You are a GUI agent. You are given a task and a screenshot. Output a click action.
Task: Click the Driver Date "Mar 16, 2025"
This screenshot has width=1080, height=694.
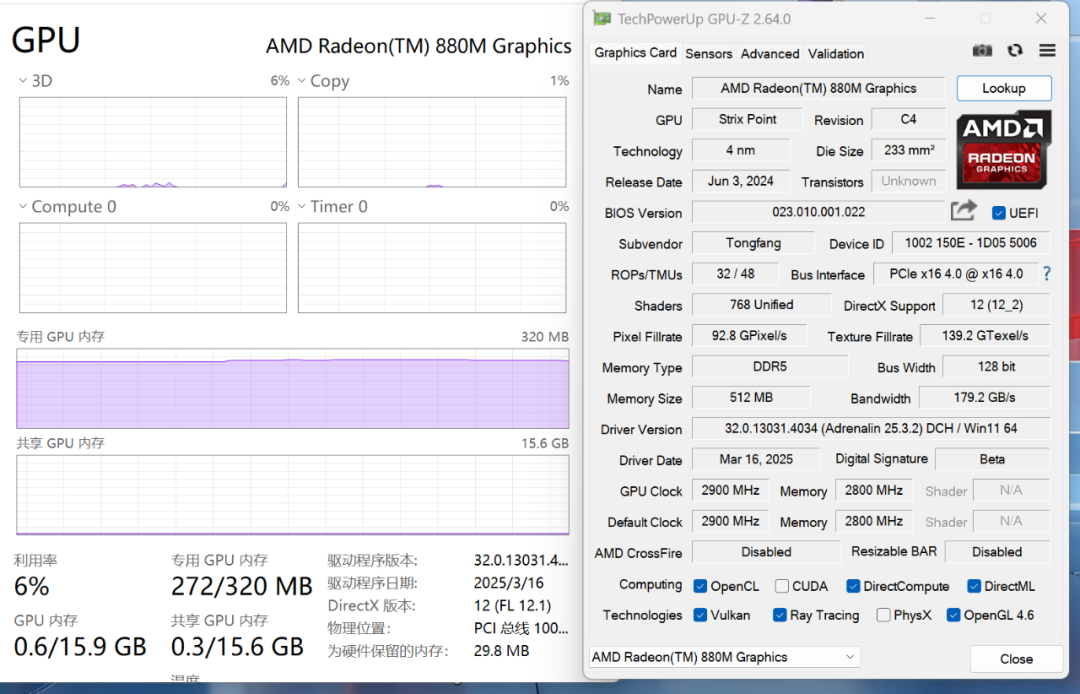[756, 459]
